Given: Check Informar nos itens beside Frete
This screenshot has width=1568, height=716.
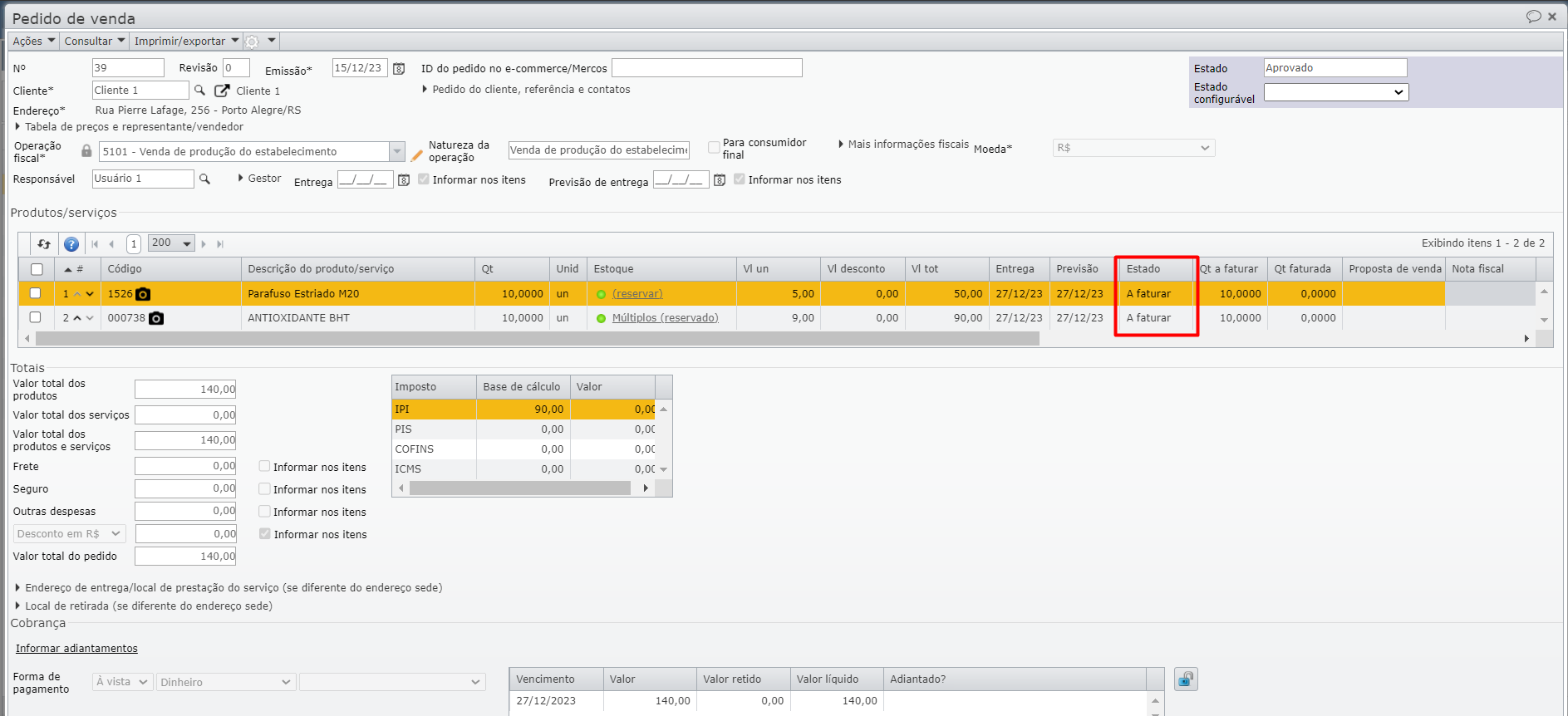Looking at the screenshot, I should 264,467.
